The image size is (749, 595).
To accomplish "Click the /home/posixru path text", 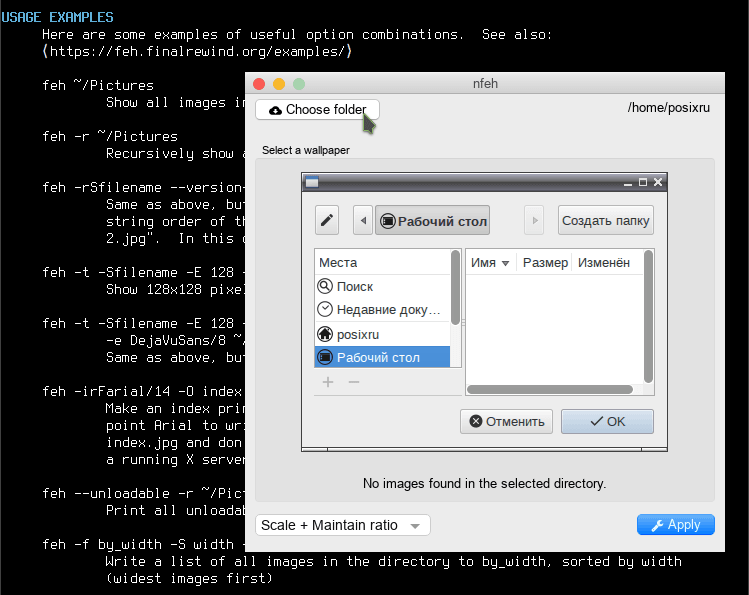I will click(669, 108).
